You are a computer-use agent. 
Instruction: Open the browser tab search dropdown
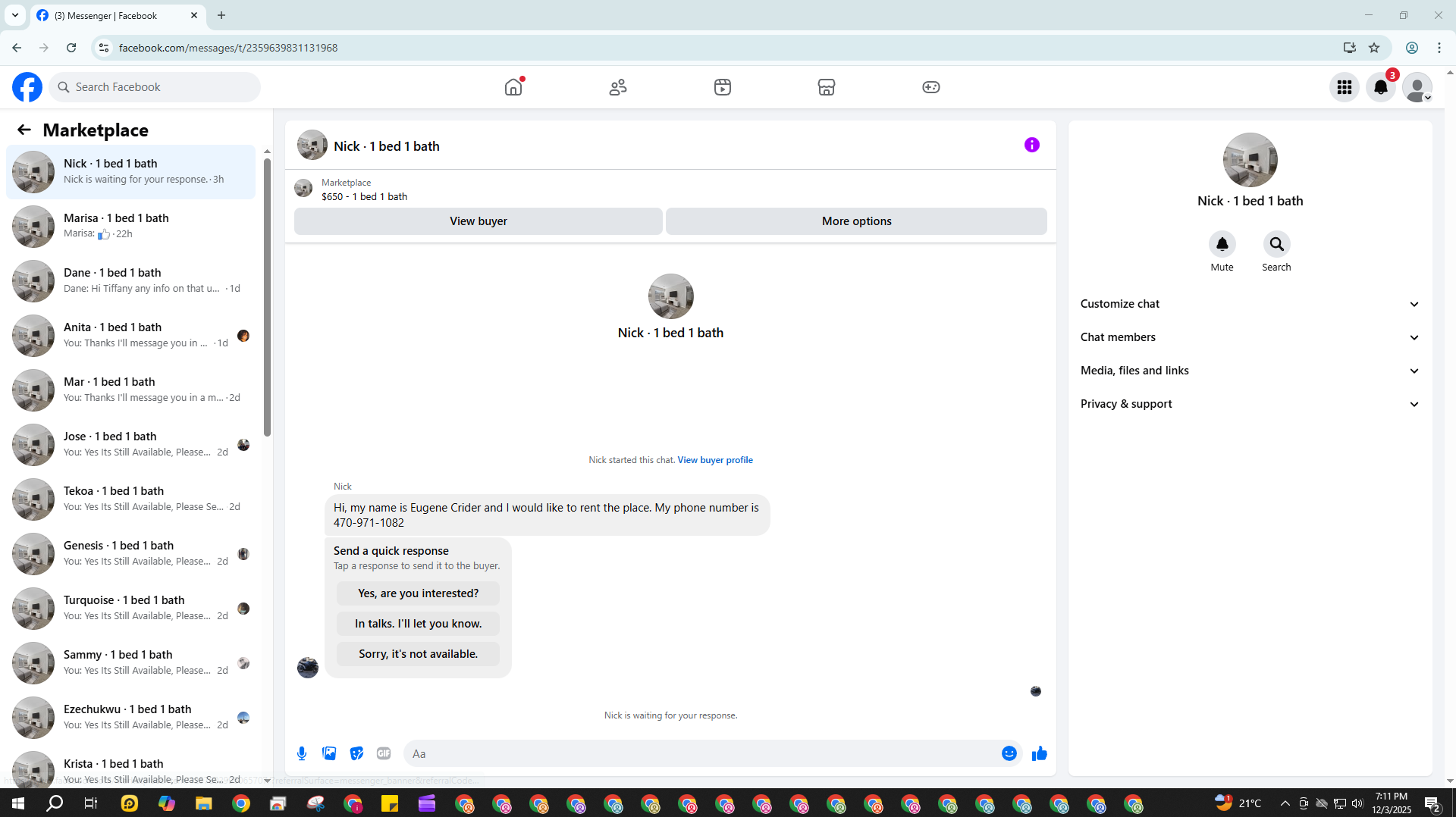15,15
